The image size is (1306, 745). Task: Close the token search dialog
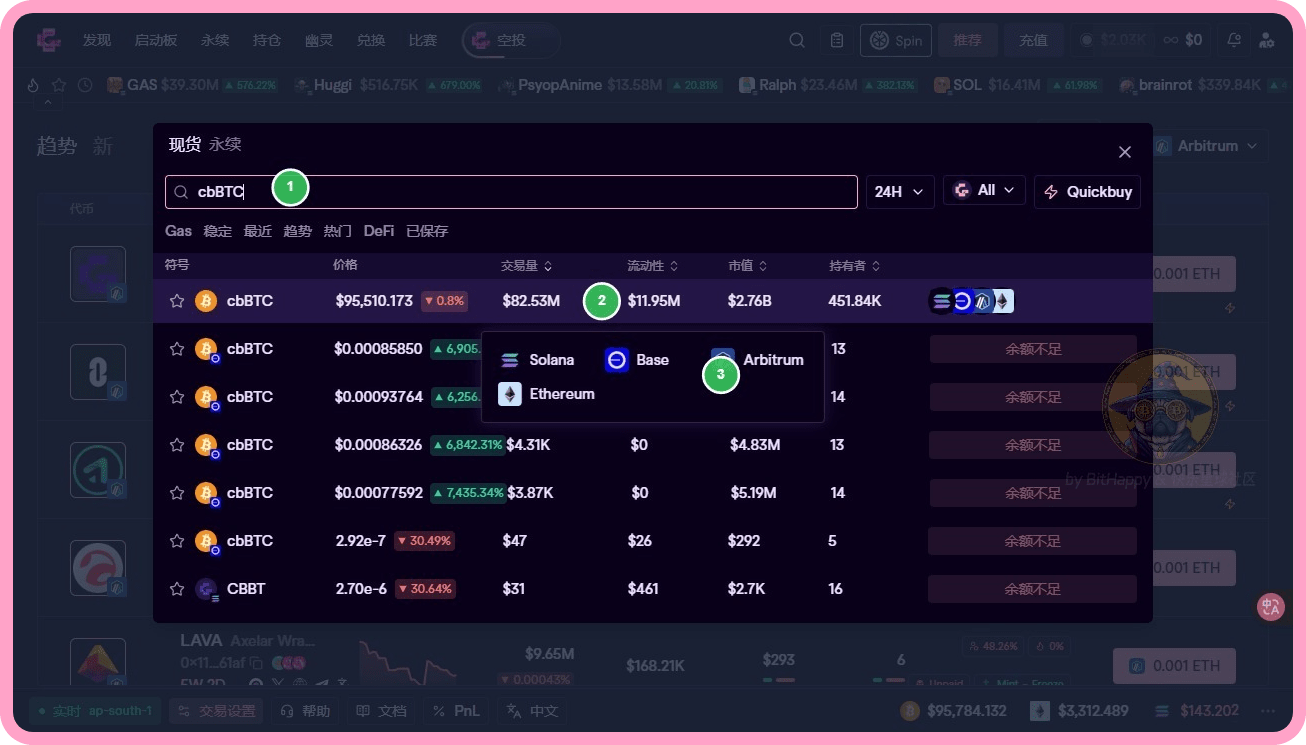point(1125,152)
